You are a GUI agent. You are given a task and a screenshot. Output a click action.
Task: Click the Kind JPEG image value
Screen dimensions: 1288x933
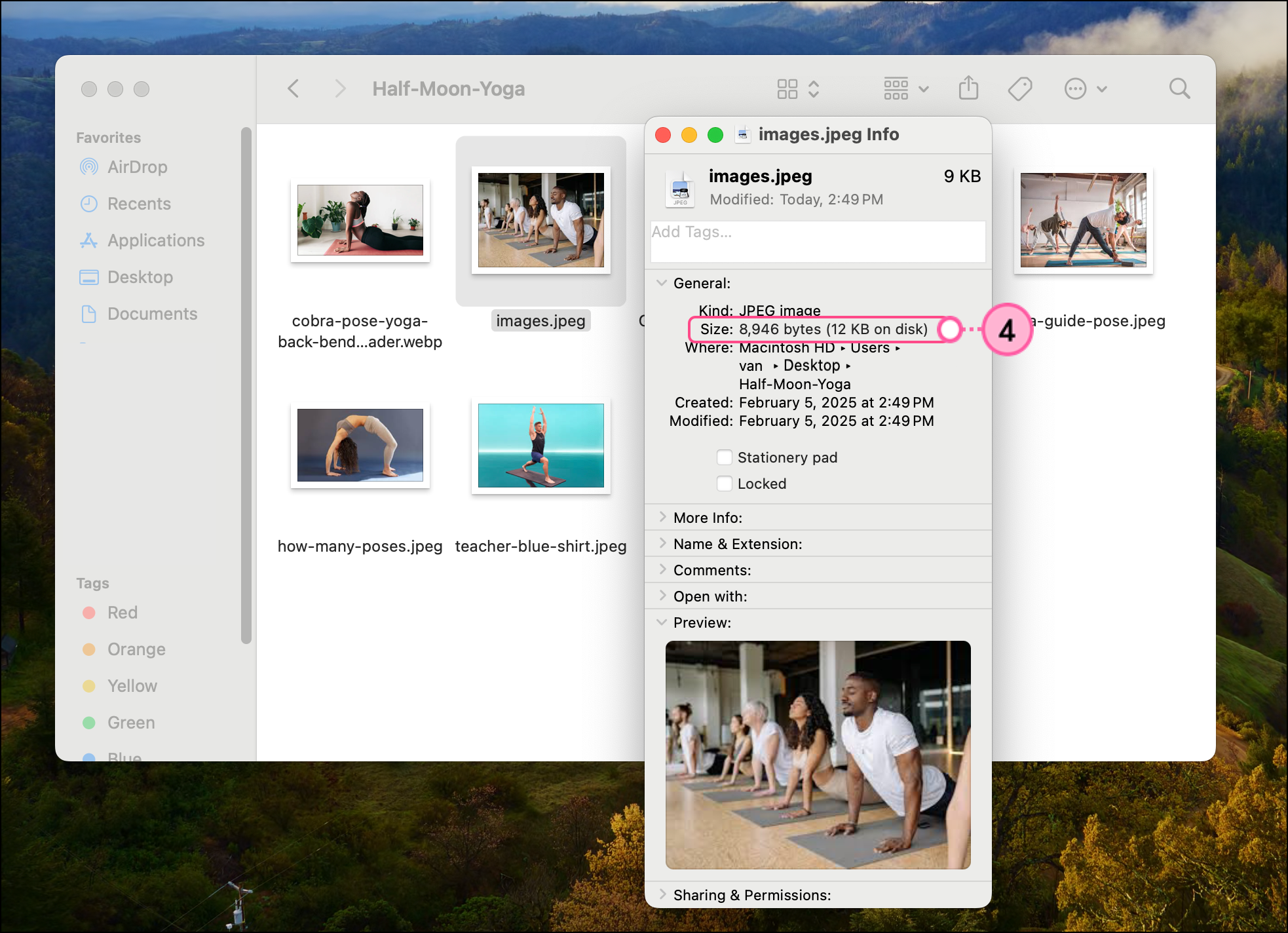coord(780,311)
